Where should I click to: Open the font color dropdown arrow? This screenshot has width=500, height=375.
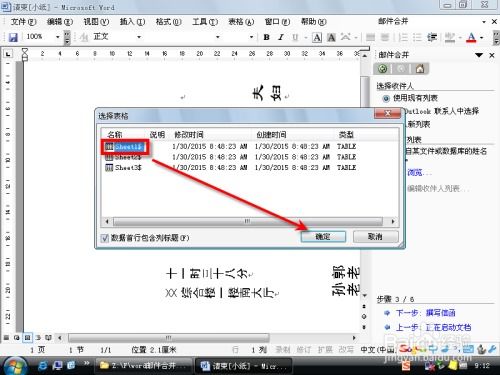[x=482, y=37]
